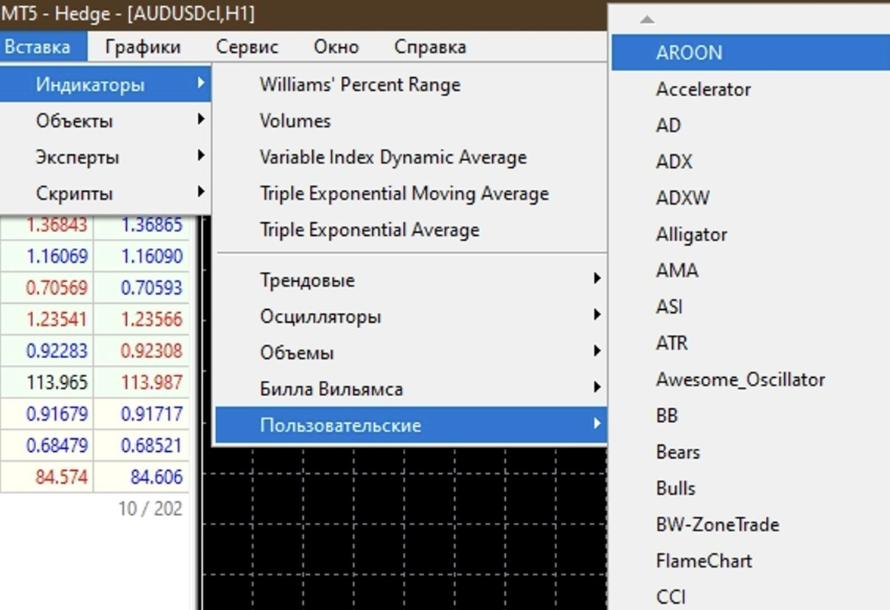Choose the ADX custom indicator
Image resolution: width=890 pixels, height=610 pixels.
(750, 162)
